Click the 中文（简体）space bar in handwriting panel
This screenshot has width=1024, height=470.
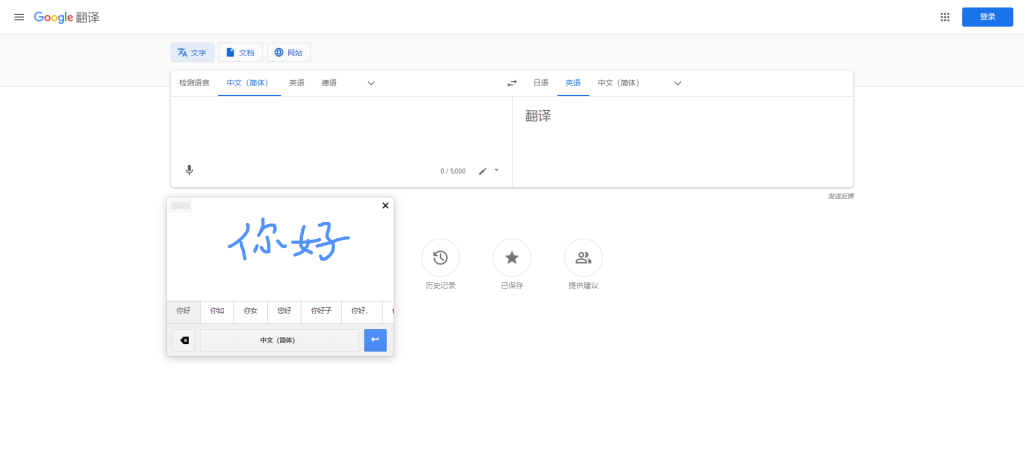(279, 340)
